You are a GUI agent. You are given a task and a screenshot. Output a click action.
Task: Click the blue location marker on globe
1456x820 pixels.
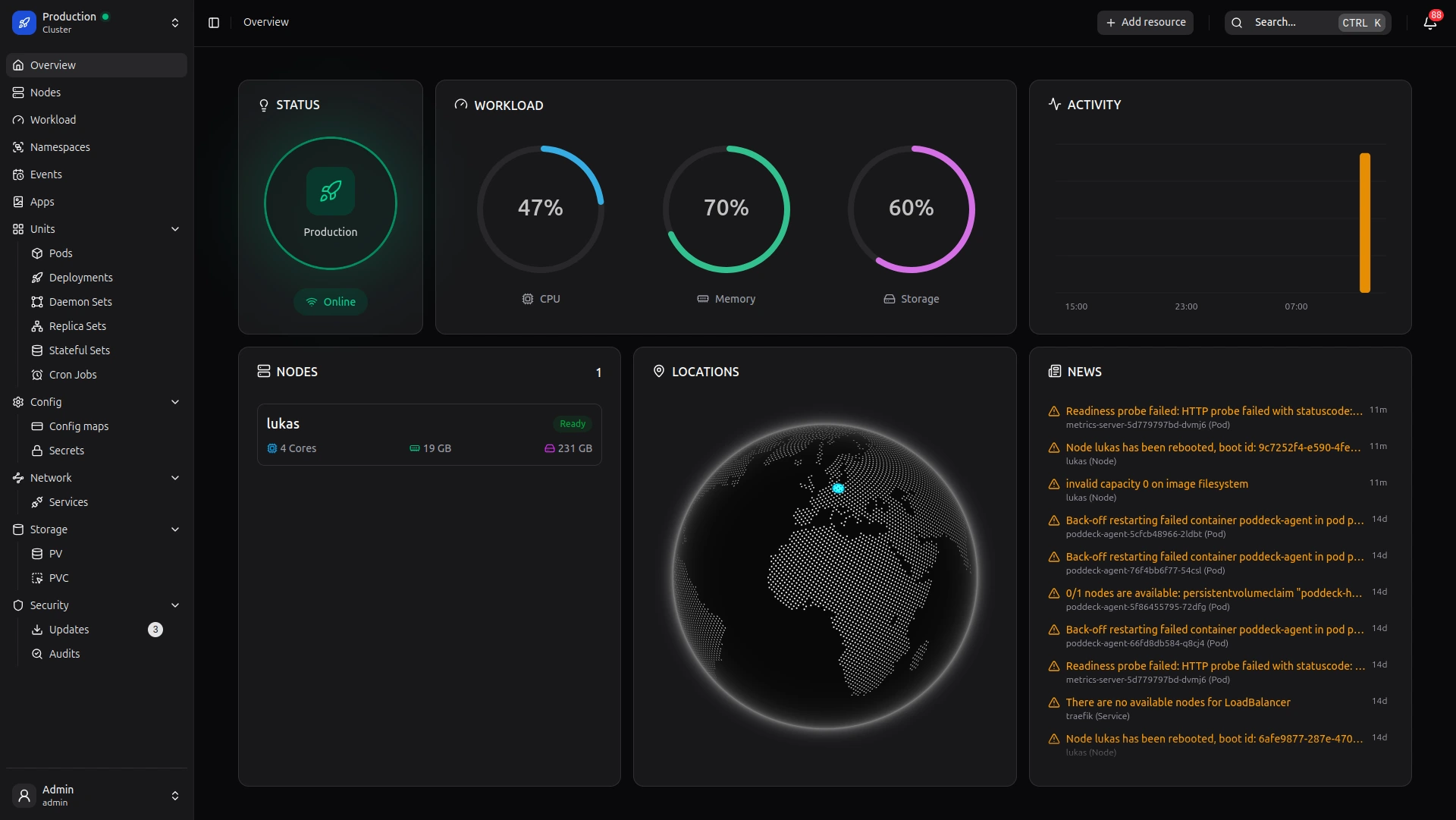point(838,489)
